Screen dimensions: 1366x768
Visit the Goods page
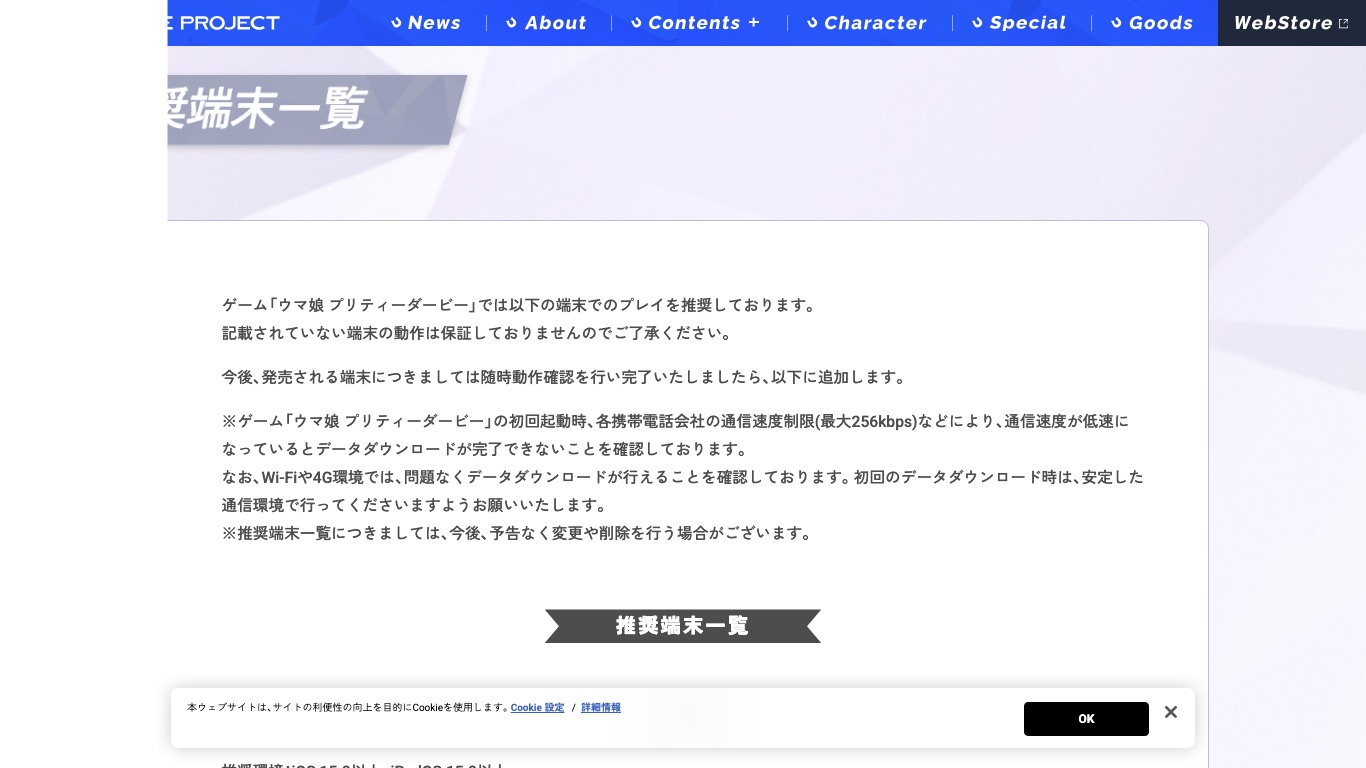tap(1152, 23)
